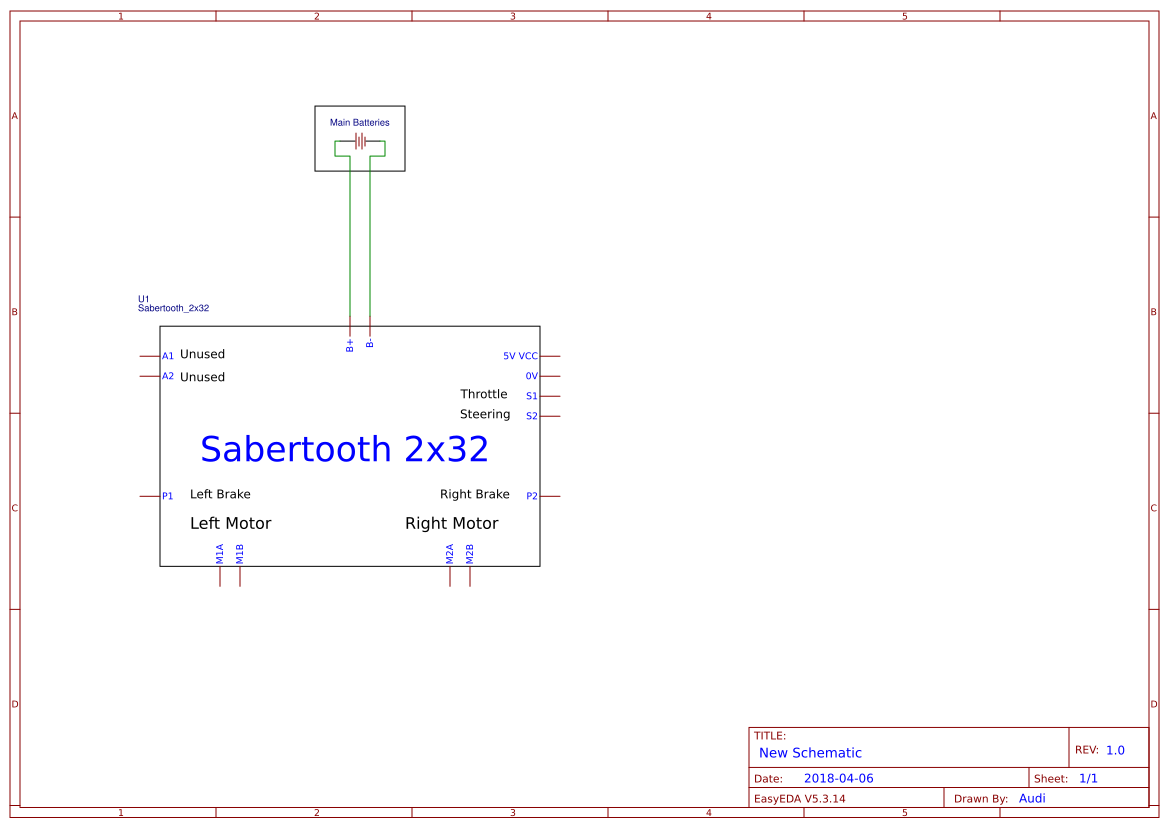Select the A1 pin on Sabertooth

[167, 356]
